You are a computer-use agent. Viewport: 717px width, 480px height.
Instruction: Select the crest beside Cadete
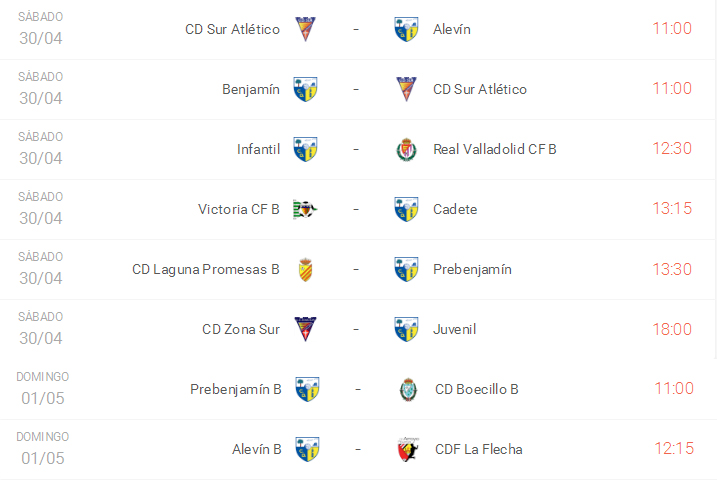point(406,209)
